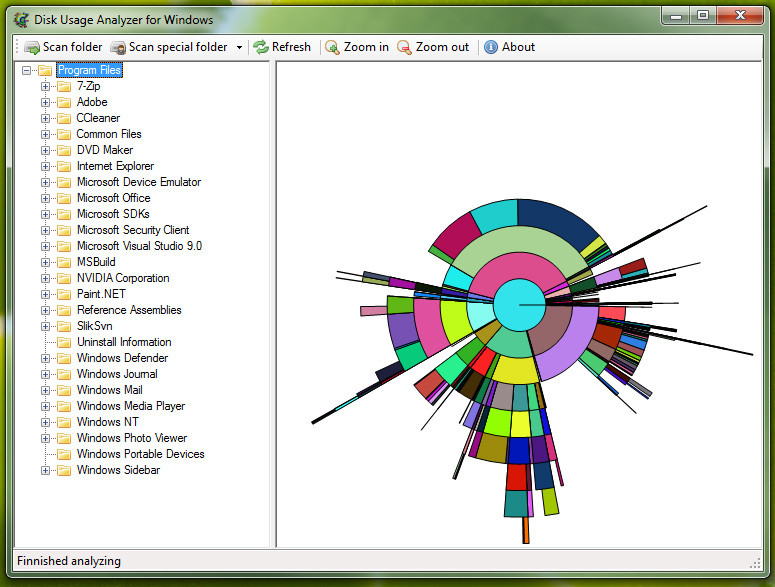Expand the Microsoft Security Client node
775x587 pixels.
pyautogui.click(x=45, y=230)
